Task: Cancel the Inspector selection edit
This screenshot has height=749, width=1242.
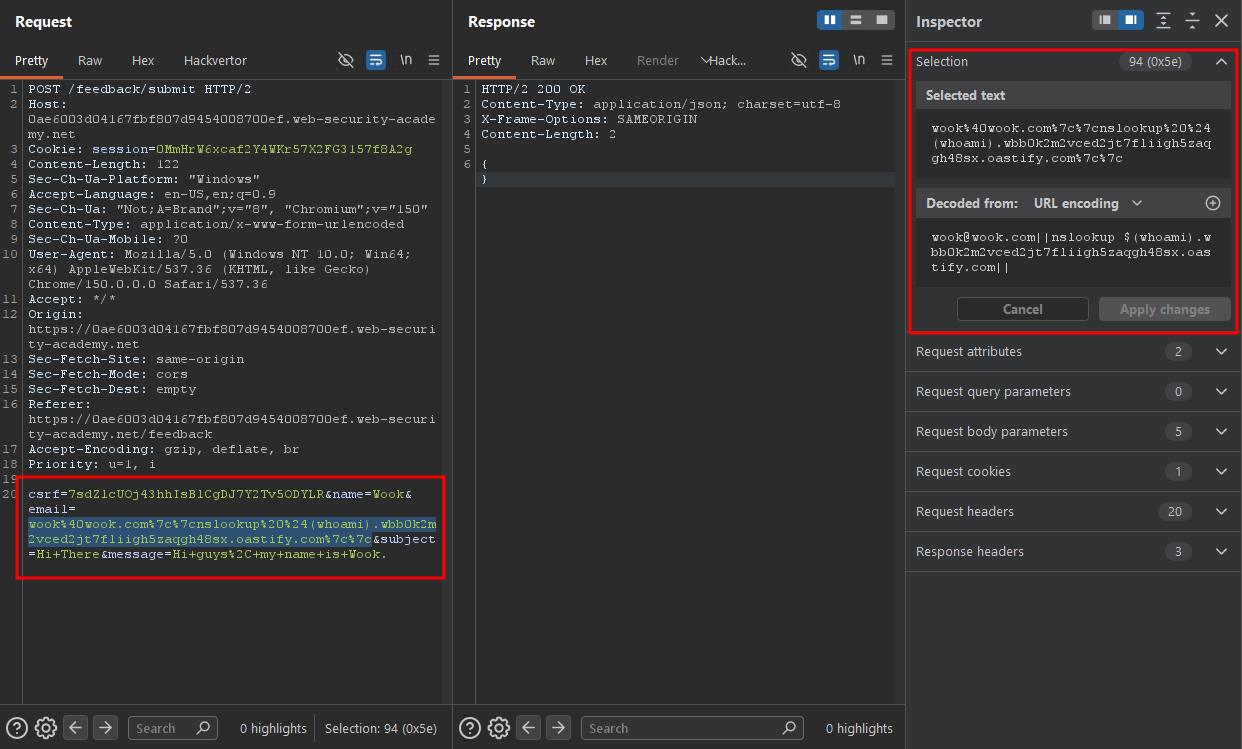Action: click(x=1022, y=309)
